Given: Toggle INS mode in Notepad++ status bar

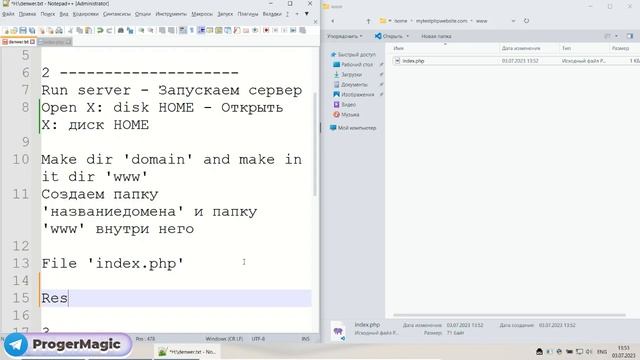Looking at the screenshot, I should 305,339.
